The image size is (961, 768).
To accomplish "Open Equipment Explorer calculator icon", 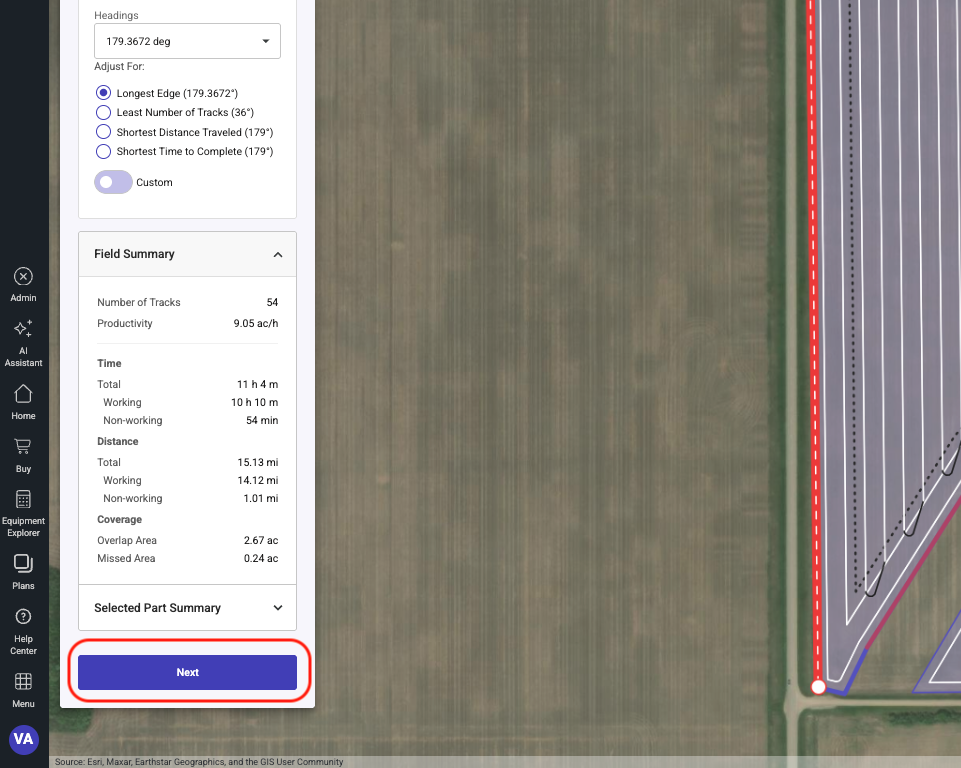I will click(23, 499).
